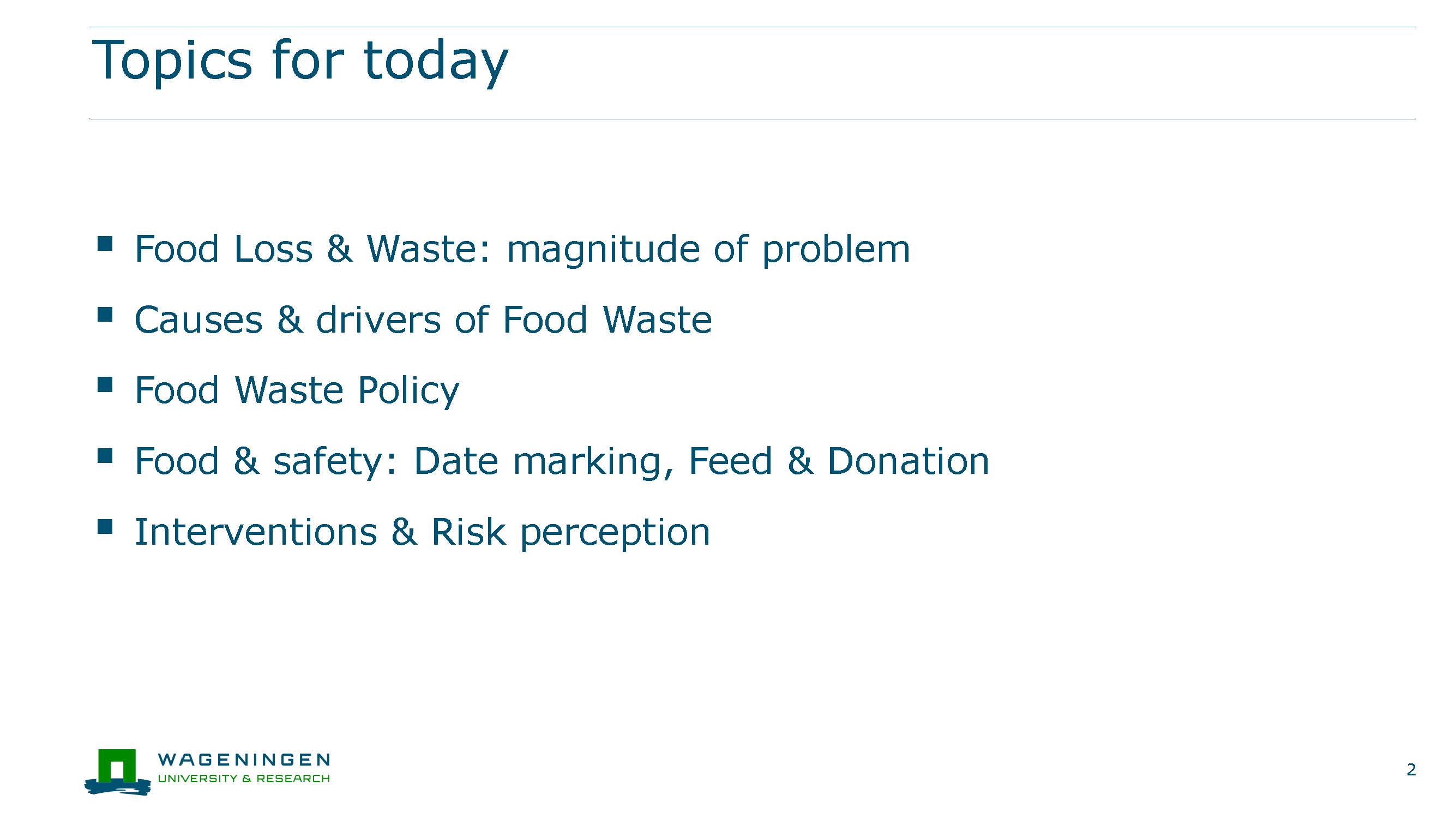Select Food Loss & Waste bullet text
The width and height of the screenshot is (1456, 819).
coord(522,249)
